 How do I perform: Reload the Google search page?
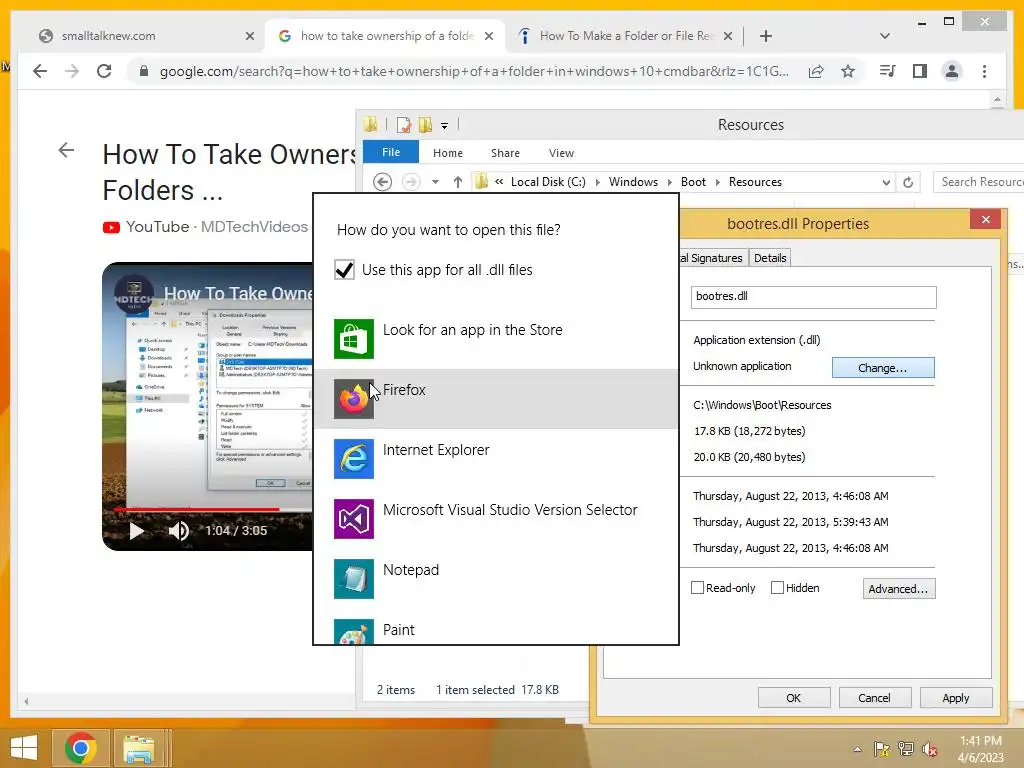(104, 71)
